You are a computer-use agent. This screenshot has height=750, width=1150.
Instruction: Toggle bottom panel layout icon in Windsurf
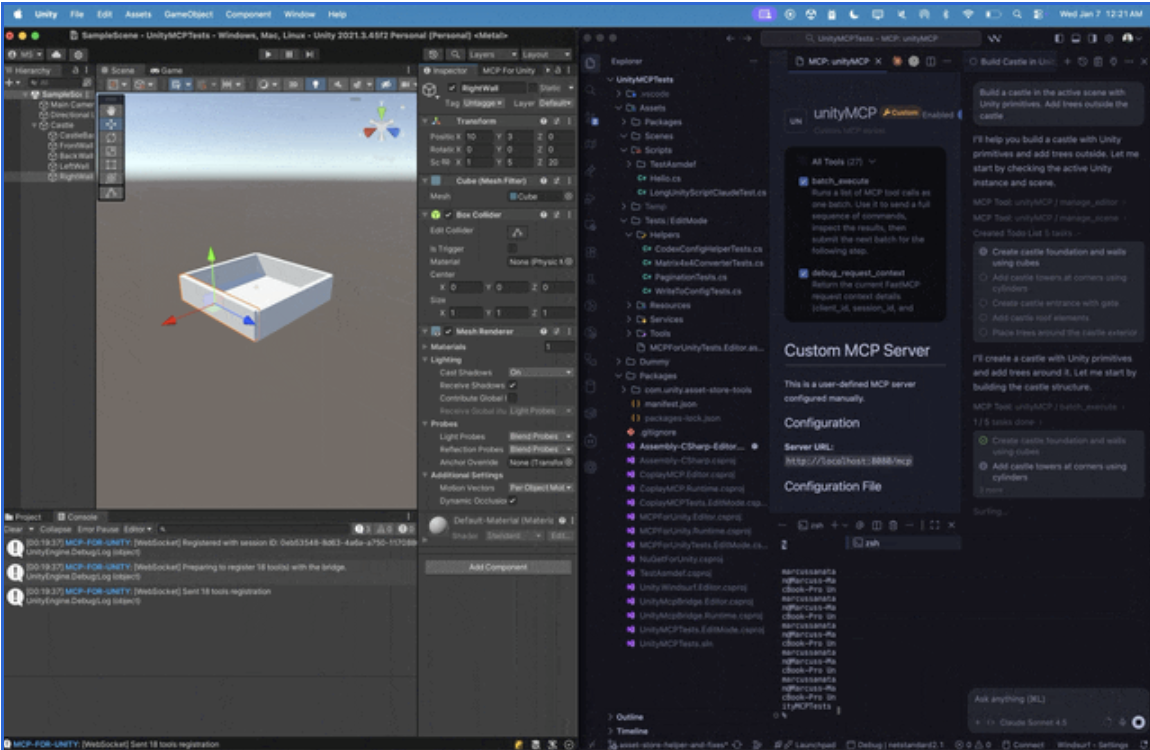(x=1076, y=38)
